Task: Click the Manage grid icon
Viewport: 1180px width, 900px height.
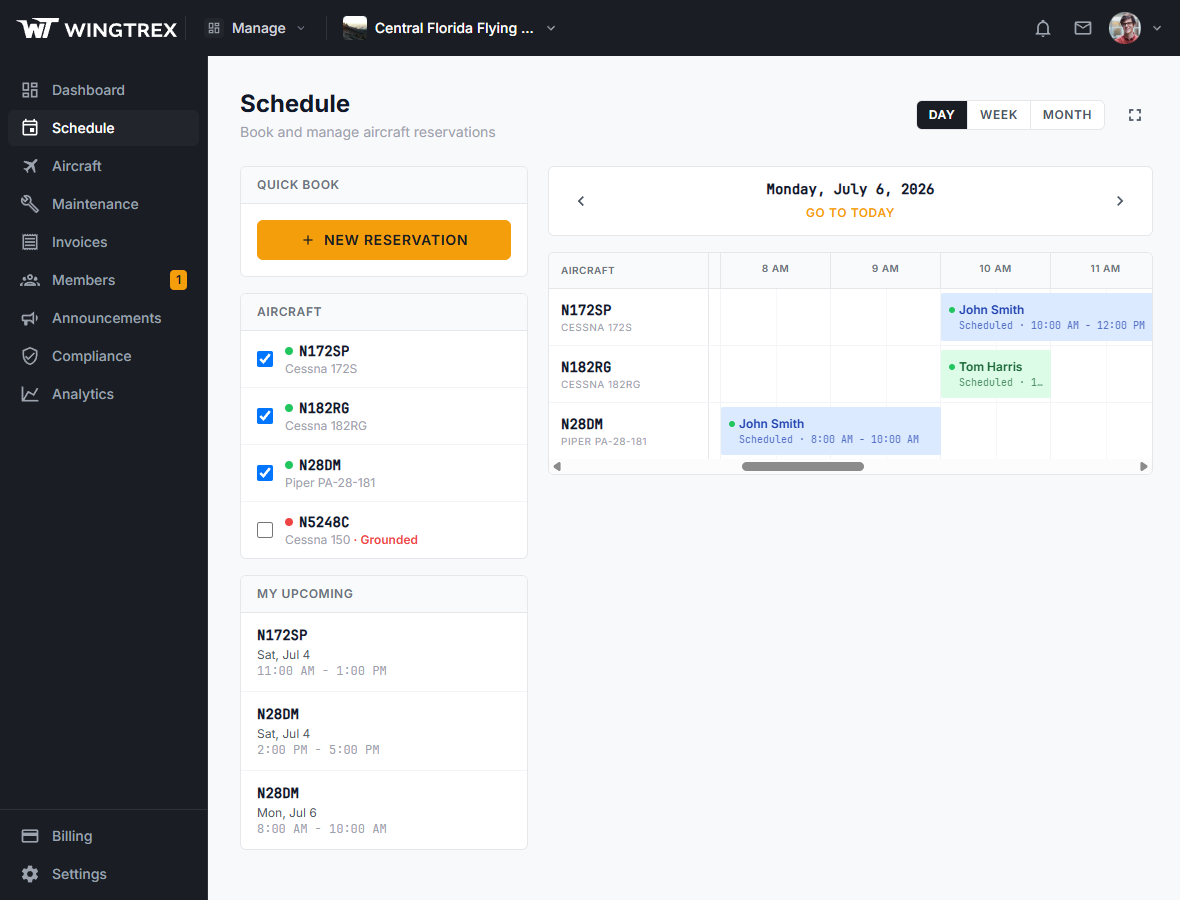Action: (214, 29)
